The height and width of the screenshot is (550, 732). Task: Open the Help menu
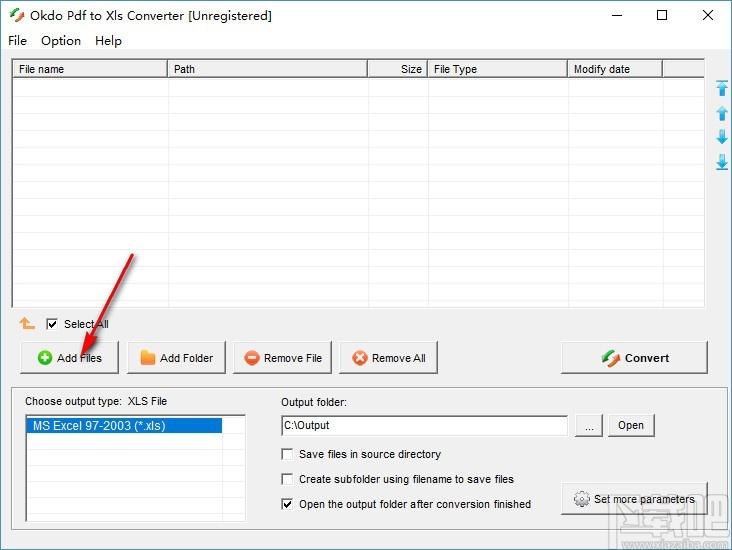tap(108, 41)
